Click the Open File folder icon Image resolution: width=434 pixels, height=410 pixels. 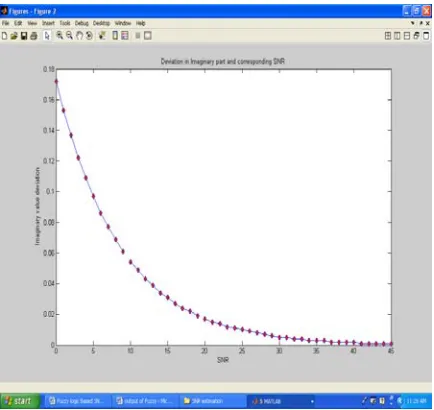point(14,36)
